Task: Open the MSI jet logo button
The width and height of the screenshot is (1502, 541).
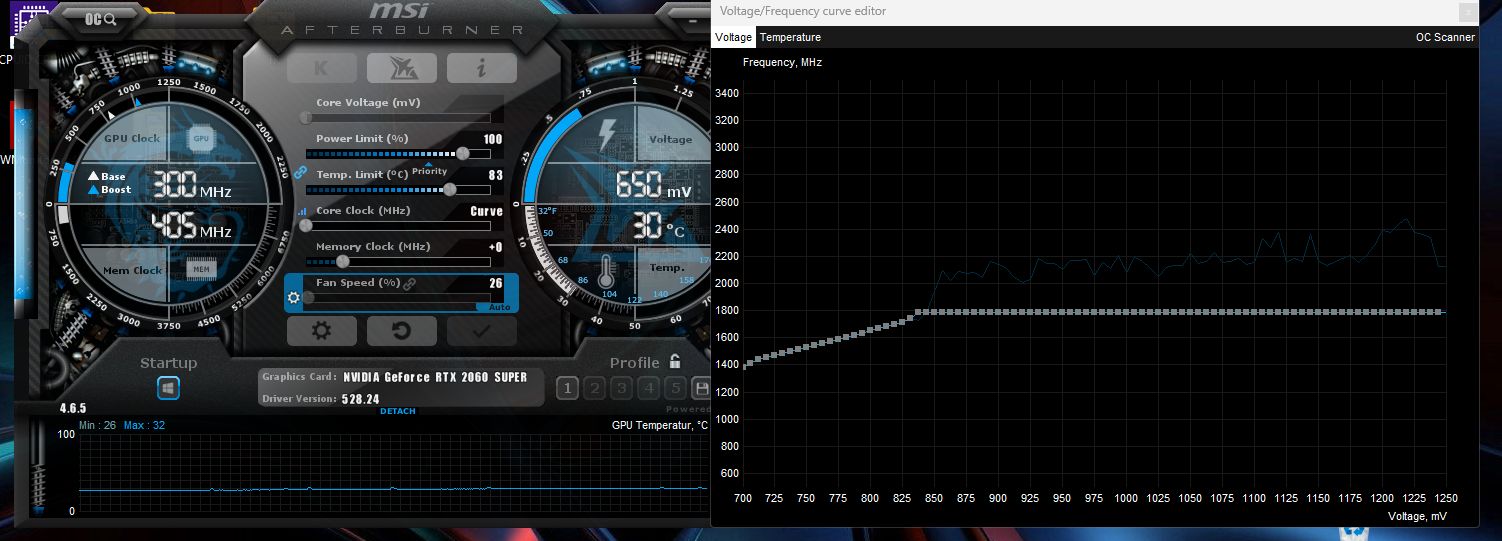Action: click(x=401, y=68)
